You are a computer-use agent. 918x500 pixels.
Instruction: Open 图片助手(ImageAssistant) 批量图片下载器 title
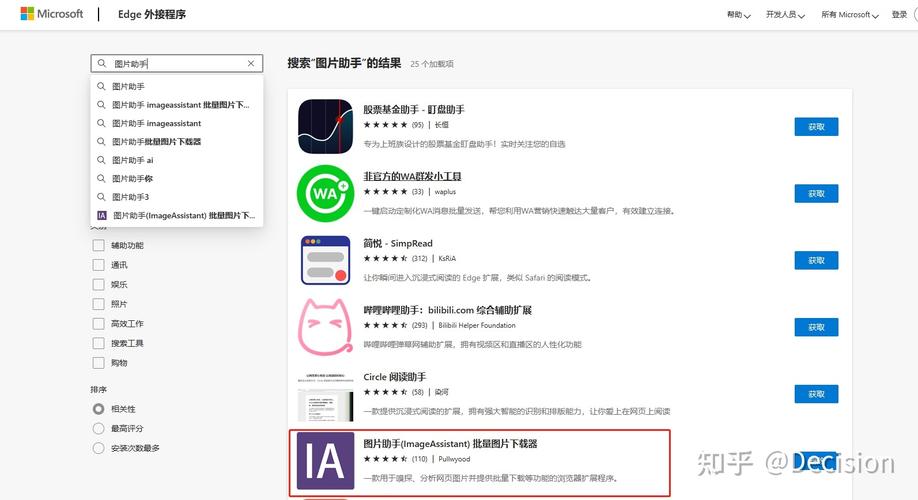[450, 443]
